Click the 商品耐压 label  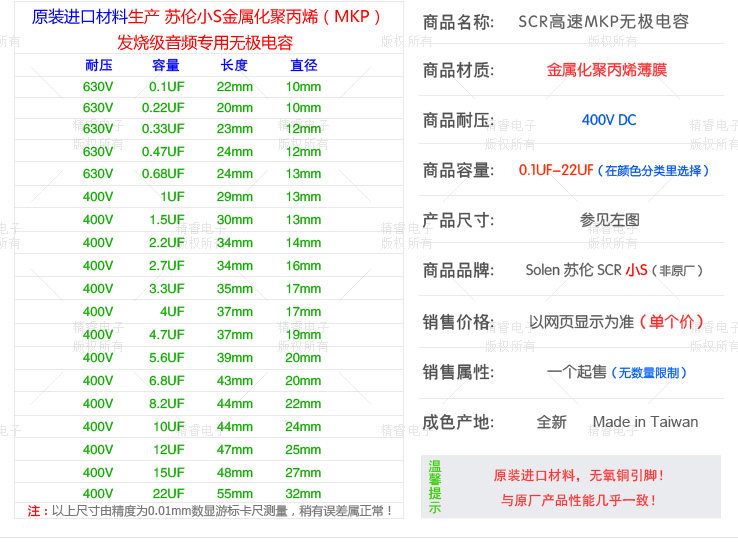pos(458,120)
